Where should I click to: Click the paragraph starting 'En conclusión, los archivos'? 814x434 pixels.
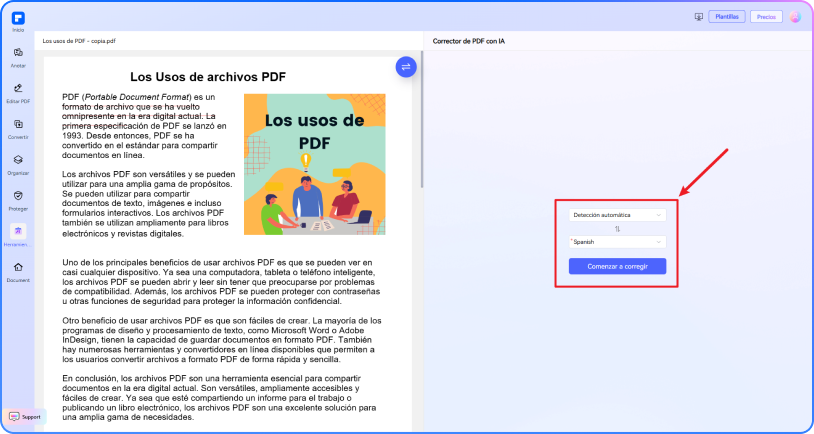pos(219,398)
